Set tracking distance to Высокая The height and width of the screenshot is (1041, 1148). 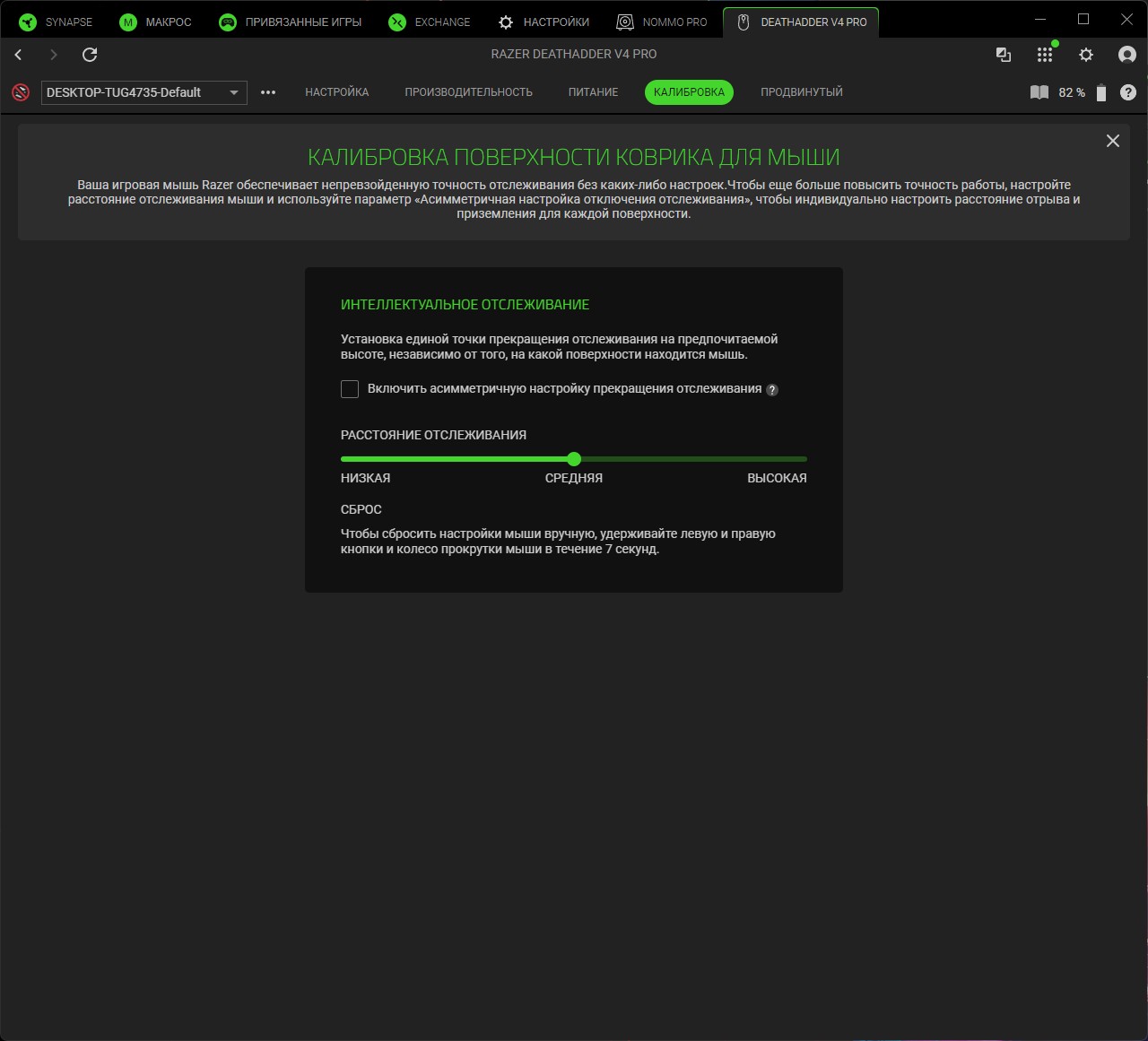point(777,478)
